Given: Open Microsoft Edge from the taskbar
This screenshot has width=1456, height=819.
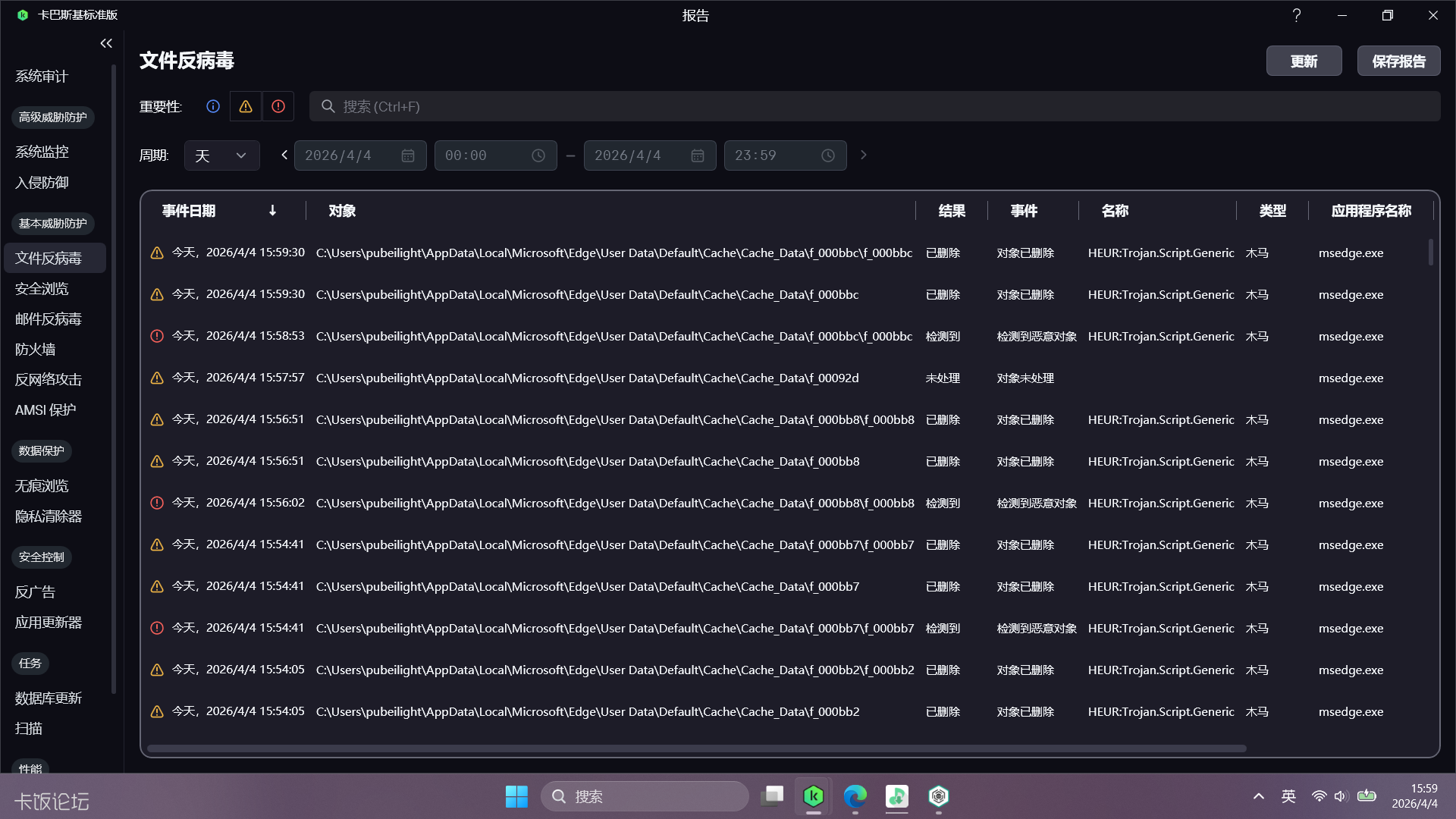Looking at the screenshot, I should [855, 796].
